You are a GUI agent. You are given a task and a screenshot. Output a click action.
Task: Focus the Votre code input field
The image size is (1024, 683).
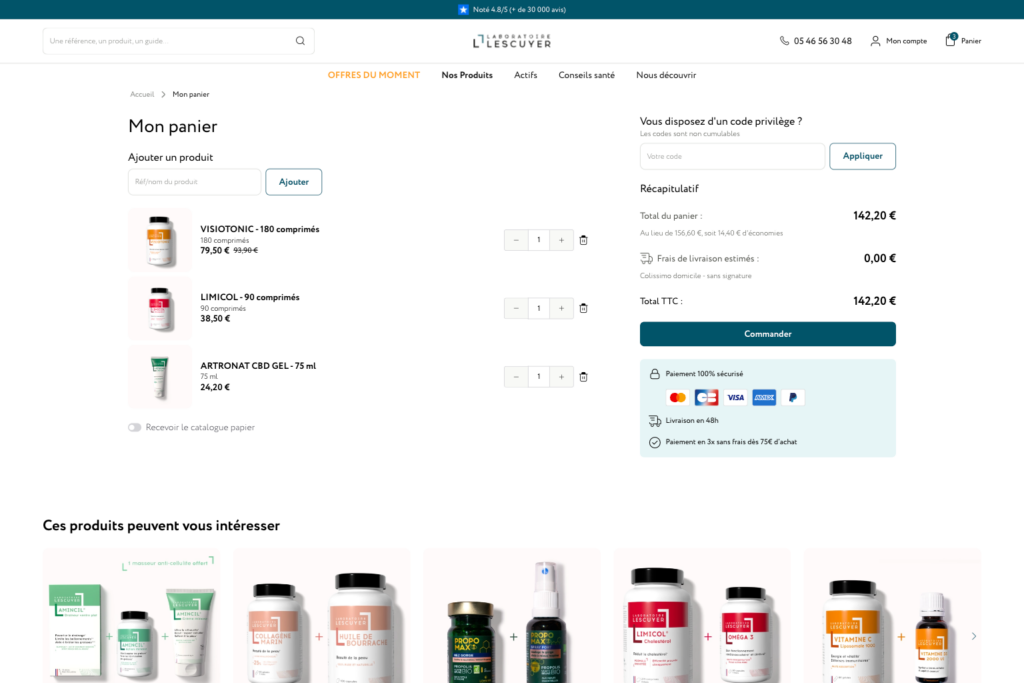pyautogui.click(x=732, y=156)
